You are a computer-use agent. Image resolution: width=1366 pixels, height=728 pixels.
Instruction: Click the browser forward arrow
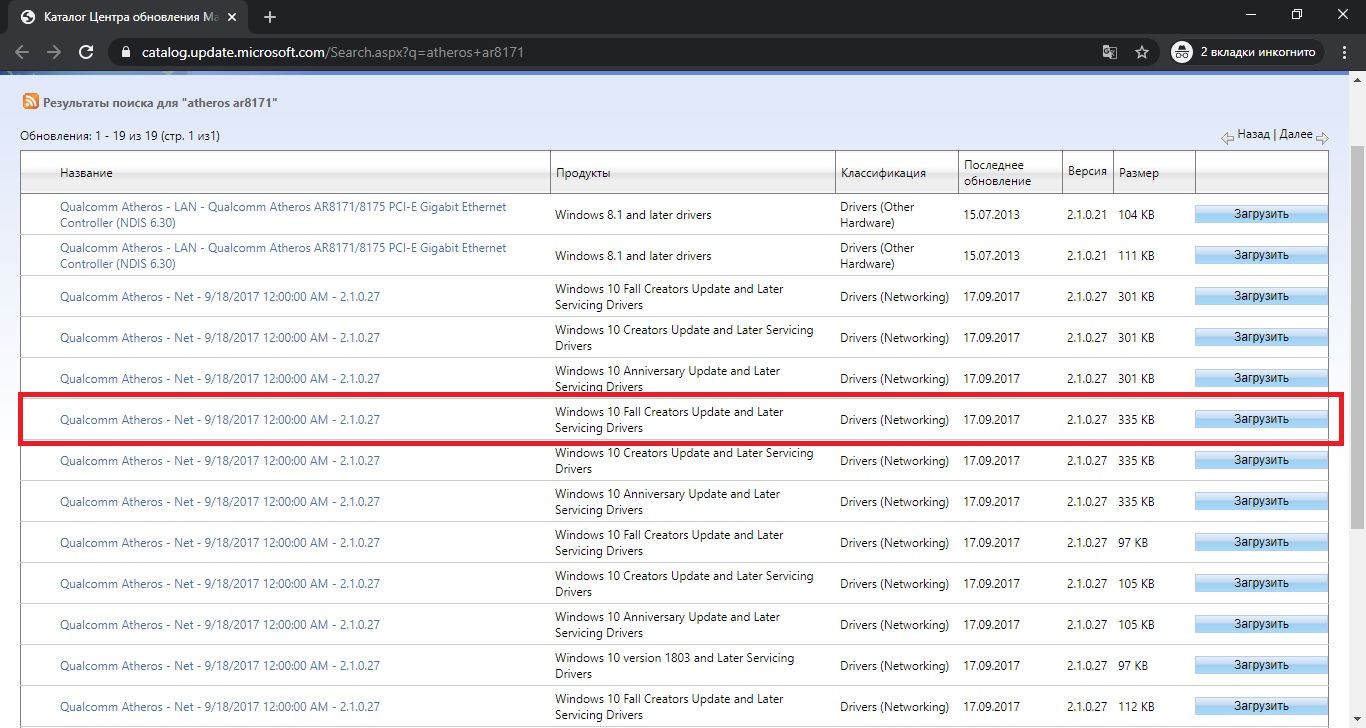tap(54, 52)
